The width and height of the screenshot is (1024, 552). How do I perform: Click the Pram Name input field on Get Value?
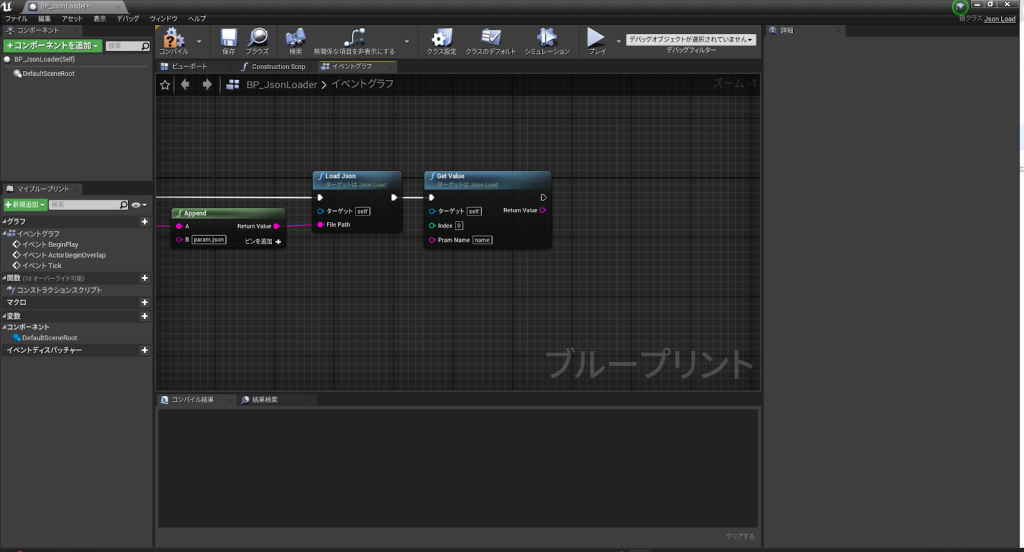pyautogui.click(x=482, y=240)
